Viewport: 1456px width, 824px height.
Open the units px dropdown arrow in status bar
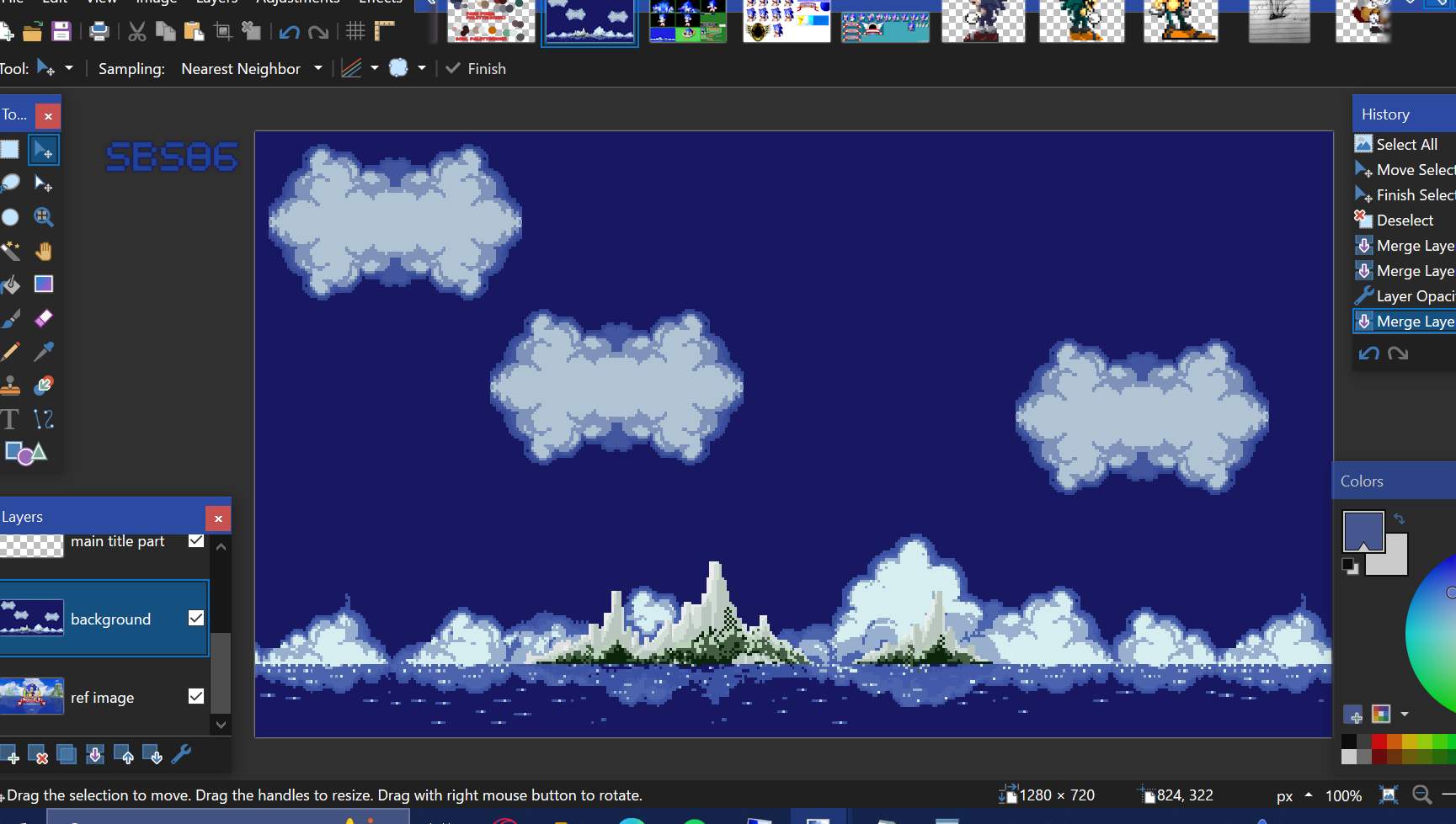[1308, 795]
